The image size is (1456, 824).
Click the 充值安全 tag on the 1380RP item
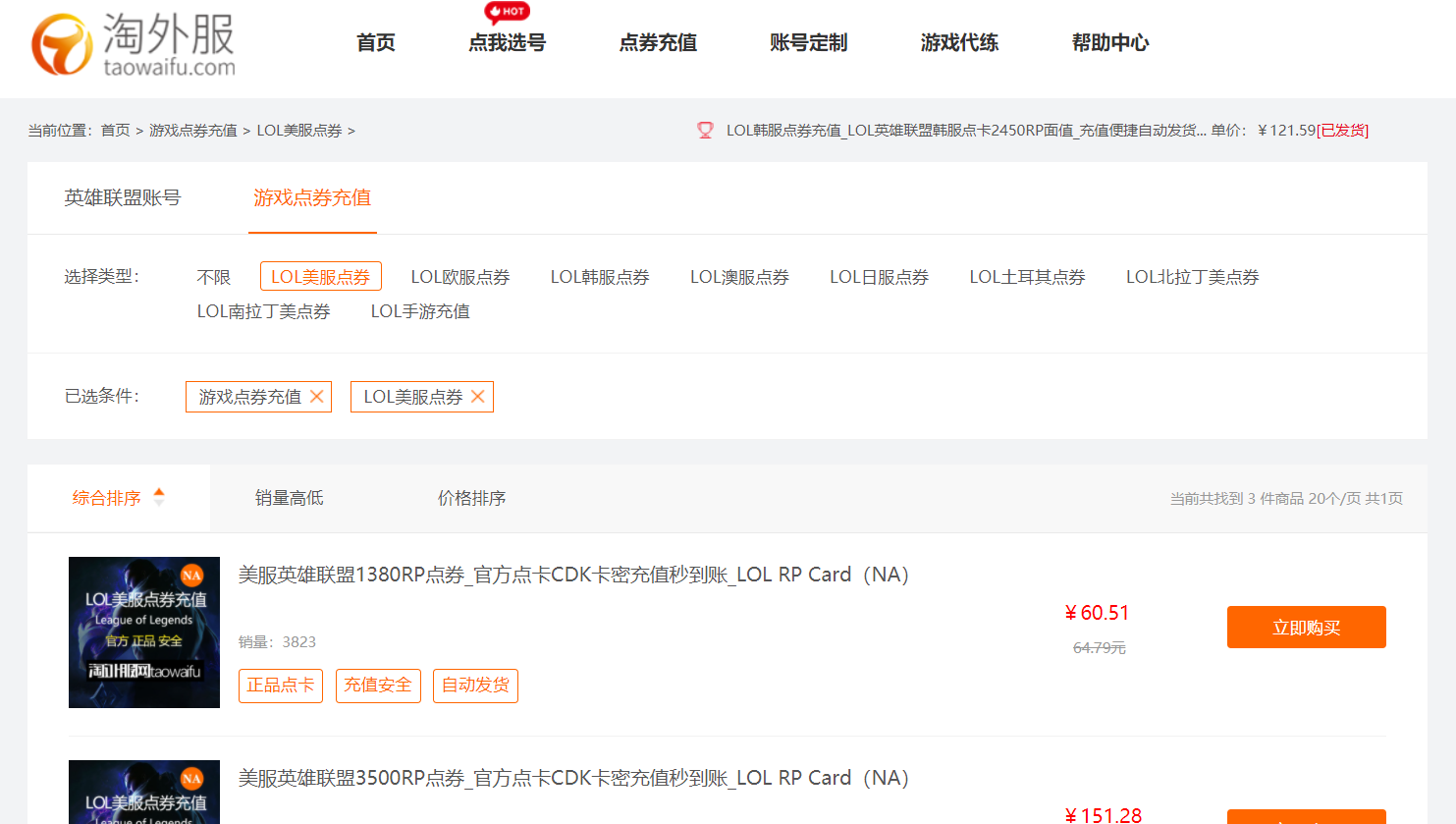pos(378,686)
